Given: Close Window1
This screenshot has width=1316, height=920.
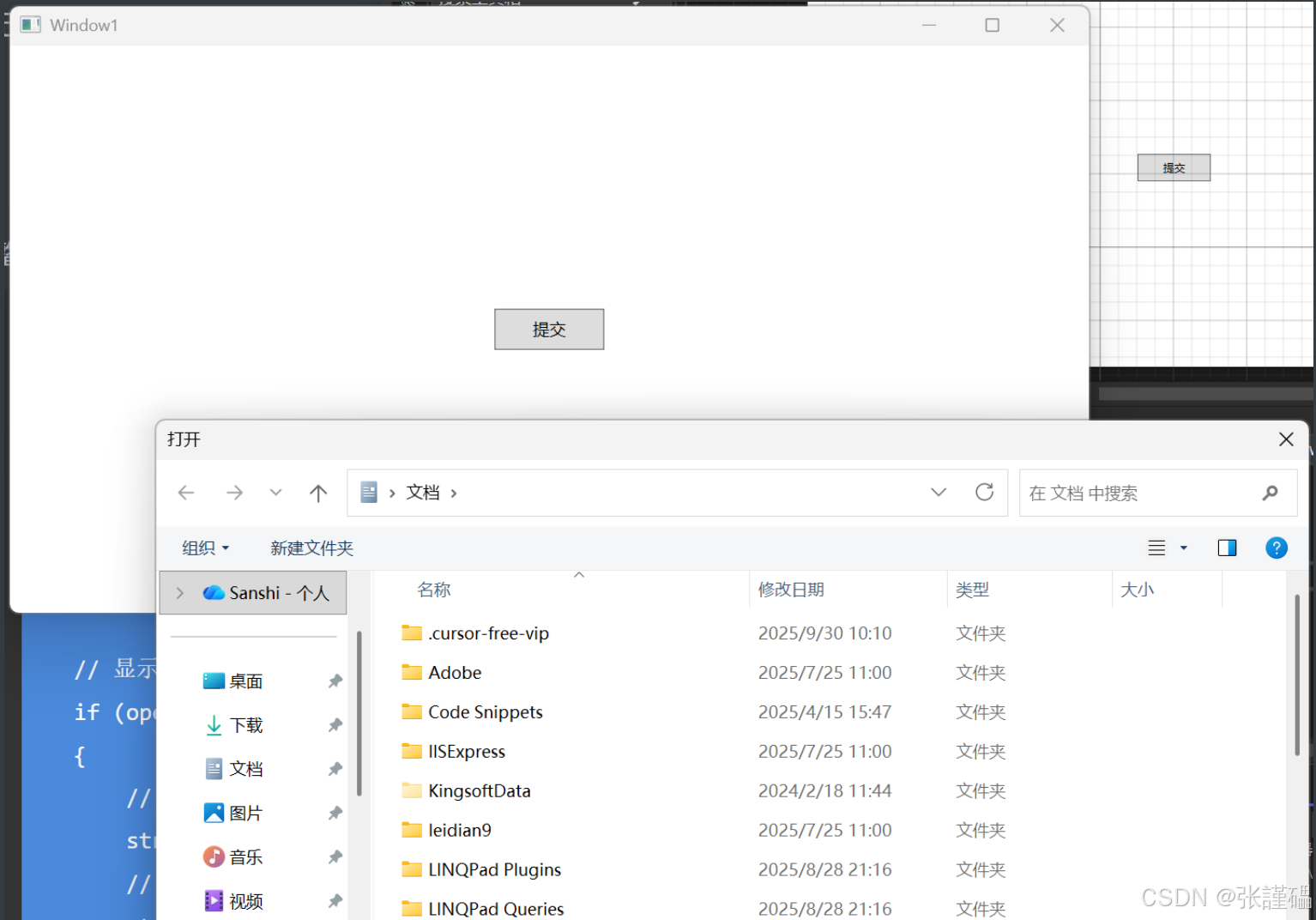Looking at the screenshot, I should point(1058,25).
